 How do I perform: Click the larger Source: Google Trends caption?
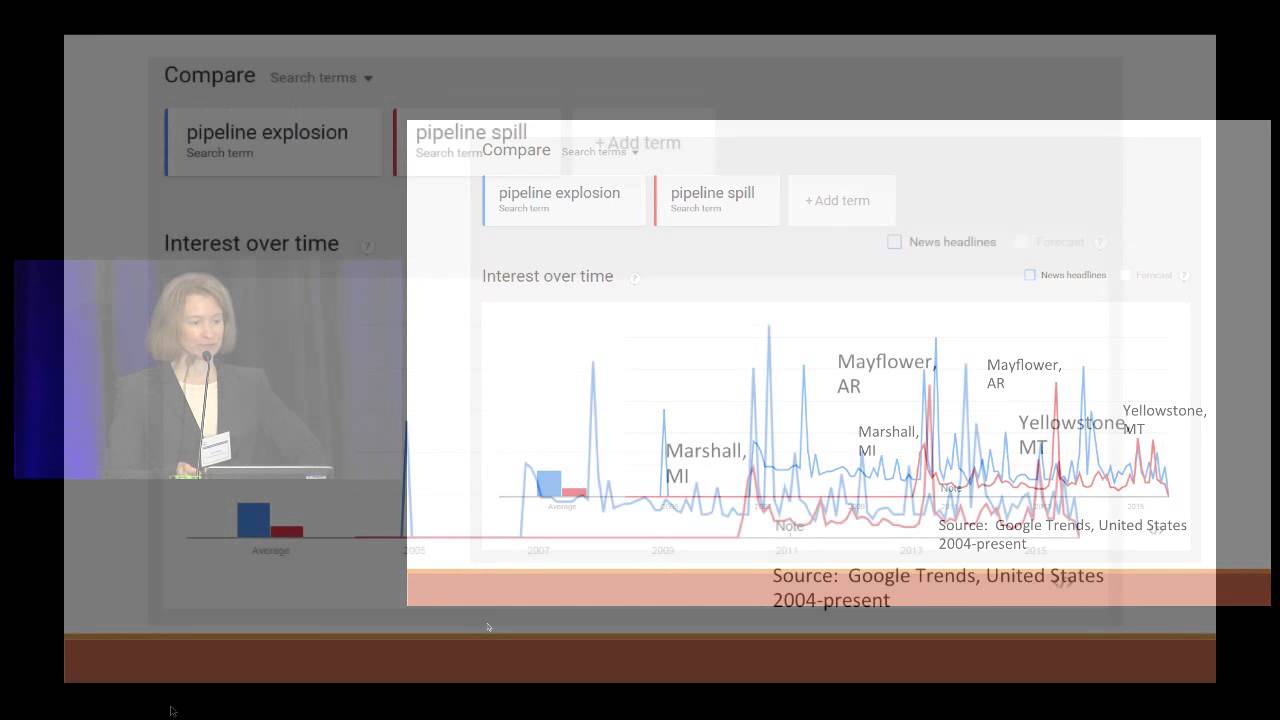[938, 588]
